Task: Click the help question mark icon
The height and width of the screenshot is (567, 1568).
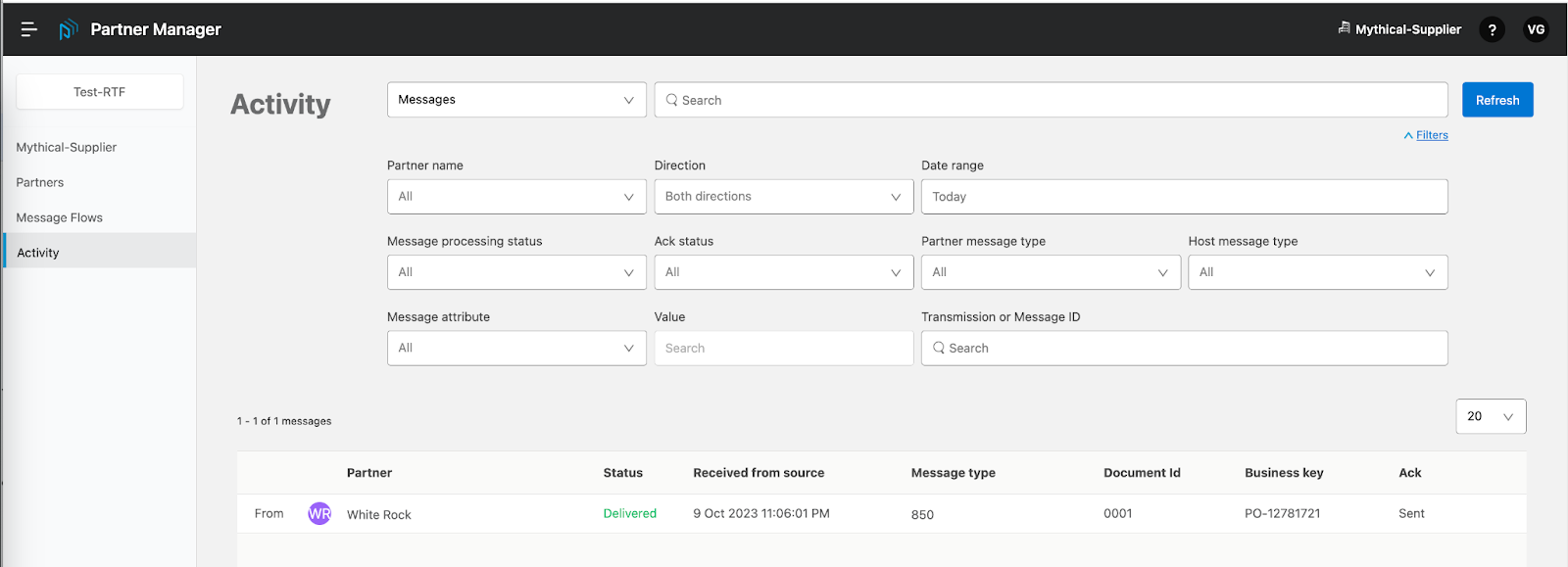Action: [x=1492, y=29]
